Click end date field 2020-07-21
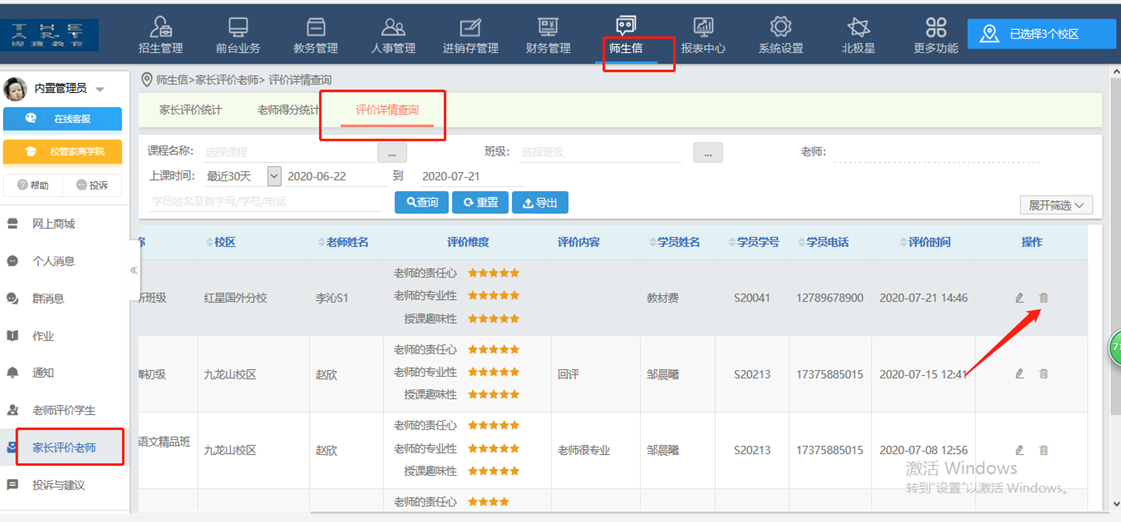The height and width of the screenshot is (522, 1121). pos(472,176)
